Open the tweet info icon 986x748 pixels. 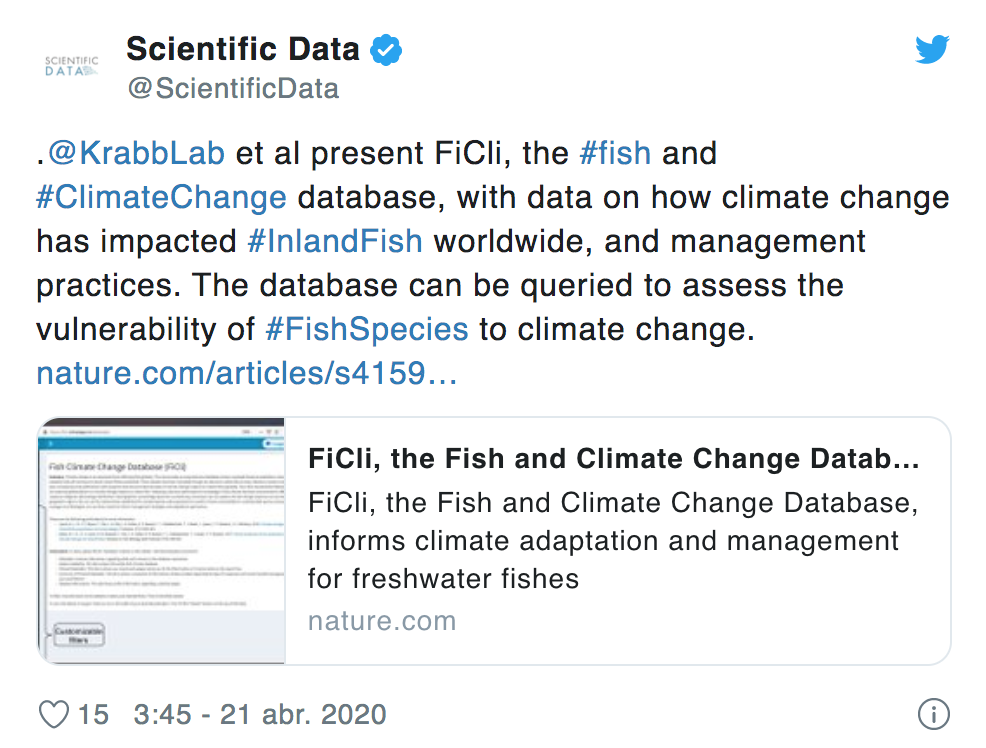click(932, 715)
